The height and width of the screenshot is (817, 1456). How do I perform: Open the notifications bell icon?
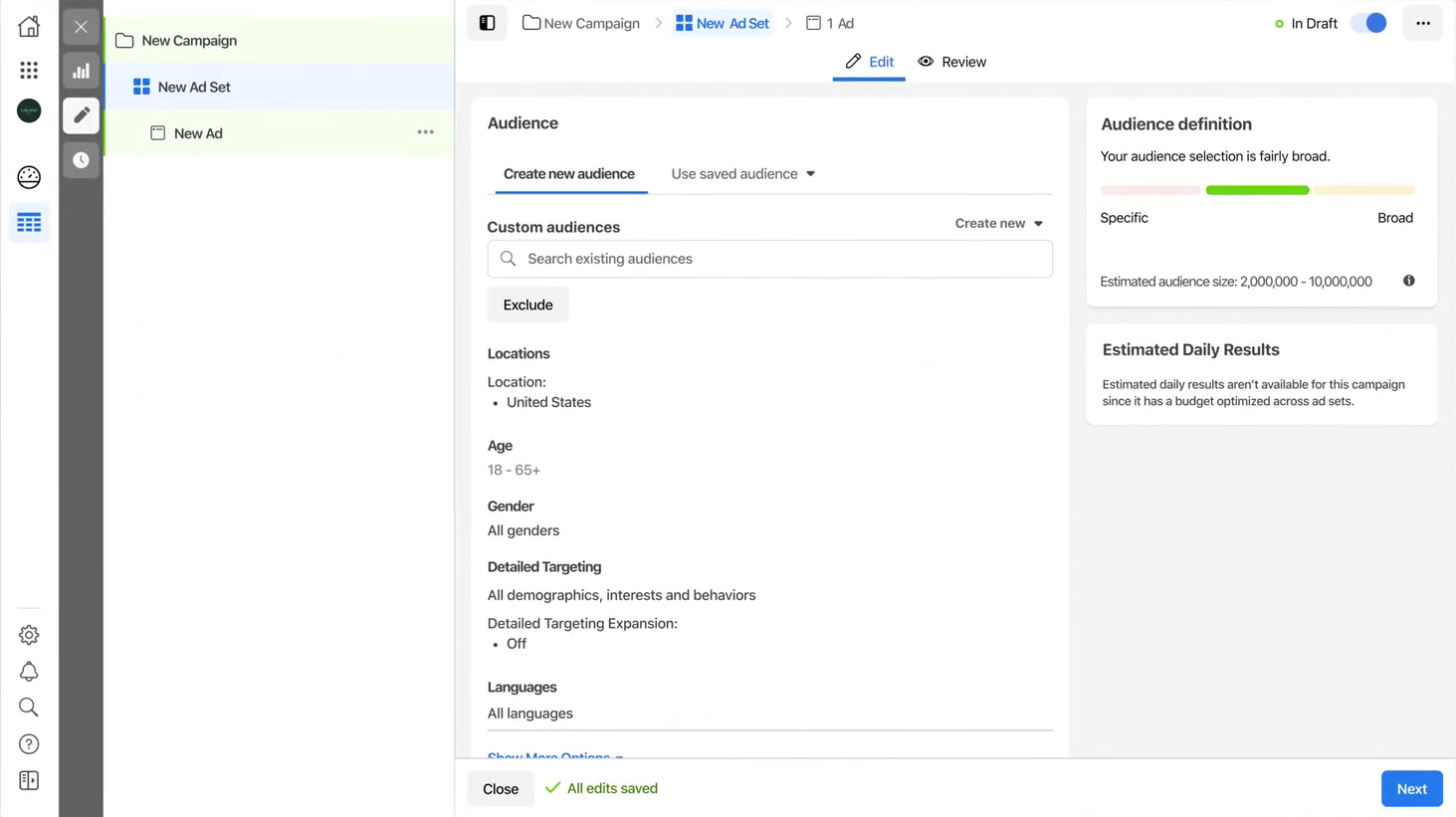pyautogui.click(x=29, y=672)
